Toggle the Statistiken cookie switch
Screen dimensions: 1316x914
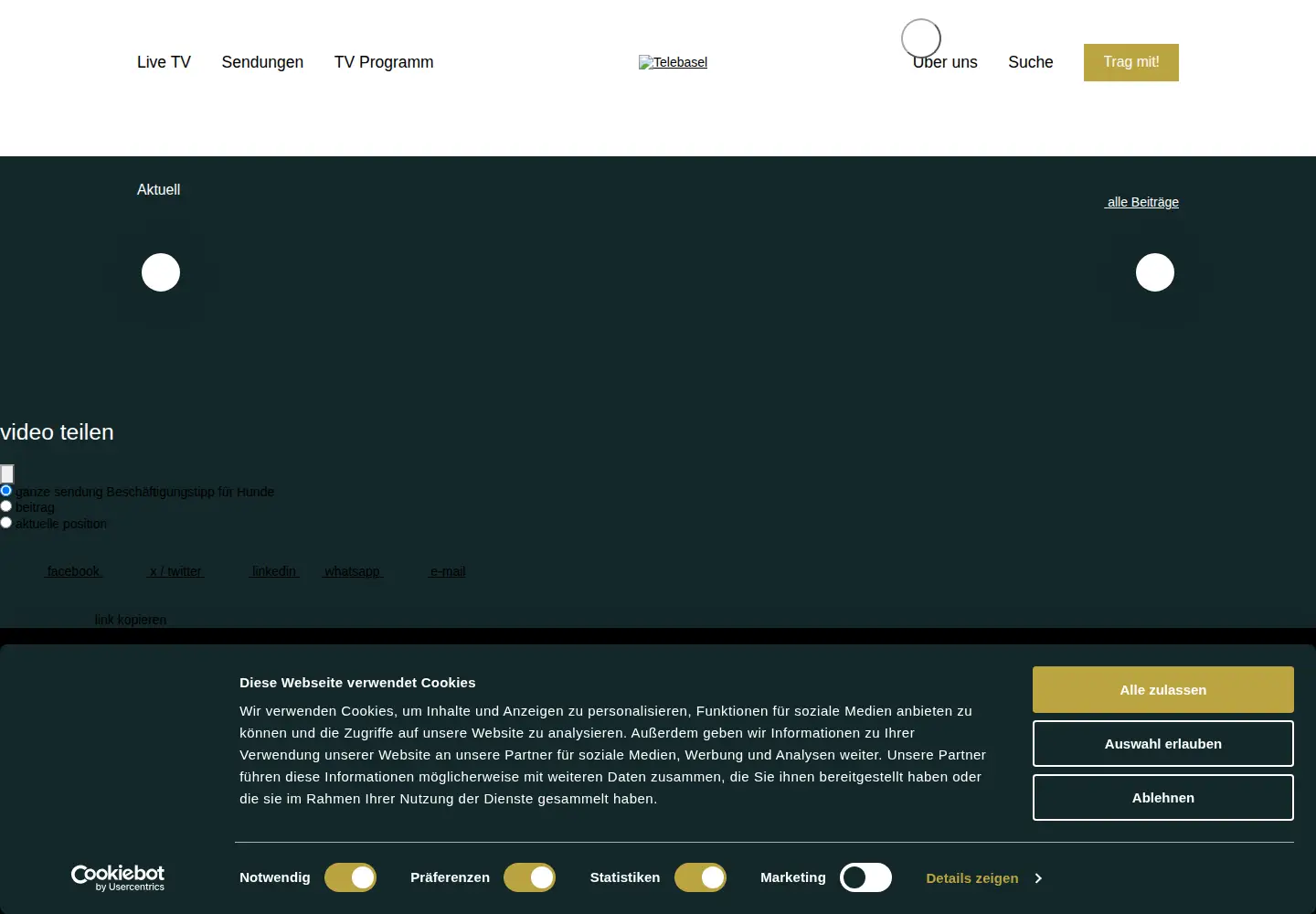pyautogui.click(x=701, y=877)
